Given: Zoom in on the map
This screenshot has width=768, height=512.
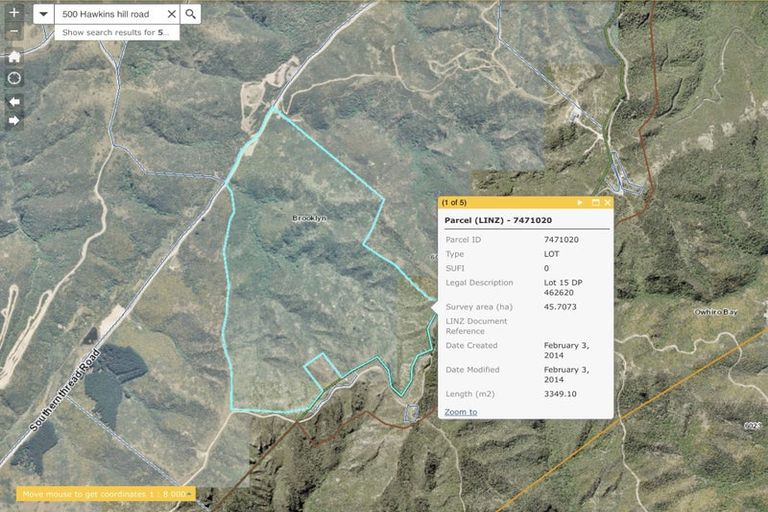Looking at the screenshot, I should [14, 13].
